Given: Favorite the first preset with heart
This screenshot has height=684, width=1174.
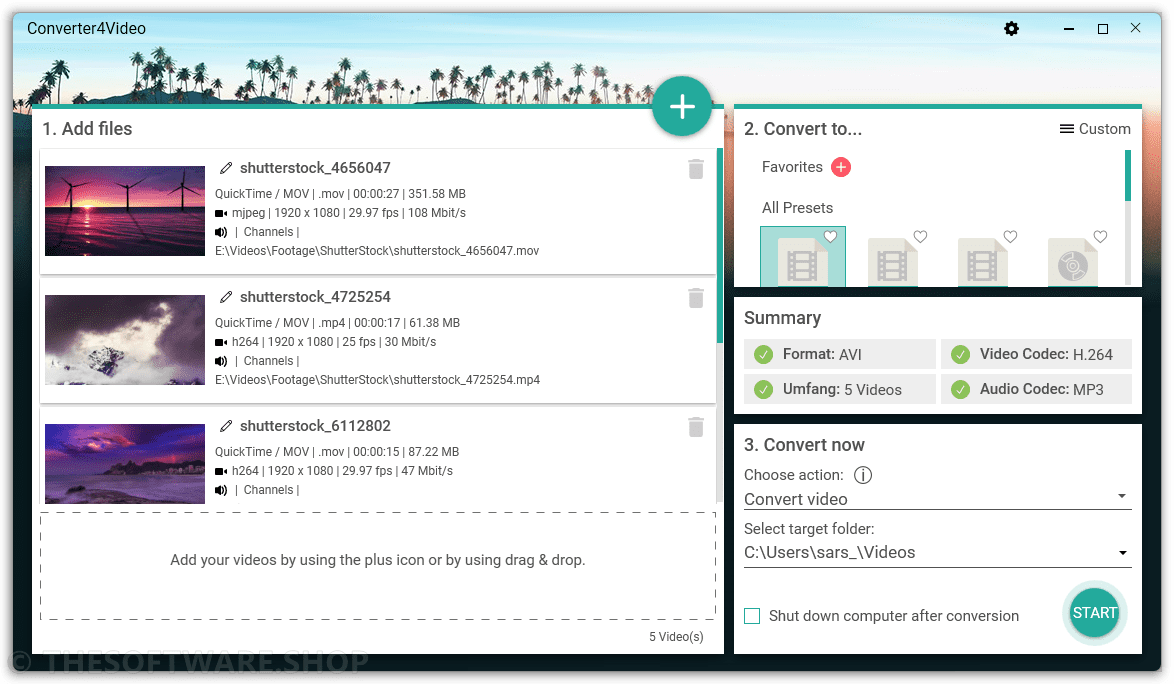Looking at the screenshot, I should point(830,236).
